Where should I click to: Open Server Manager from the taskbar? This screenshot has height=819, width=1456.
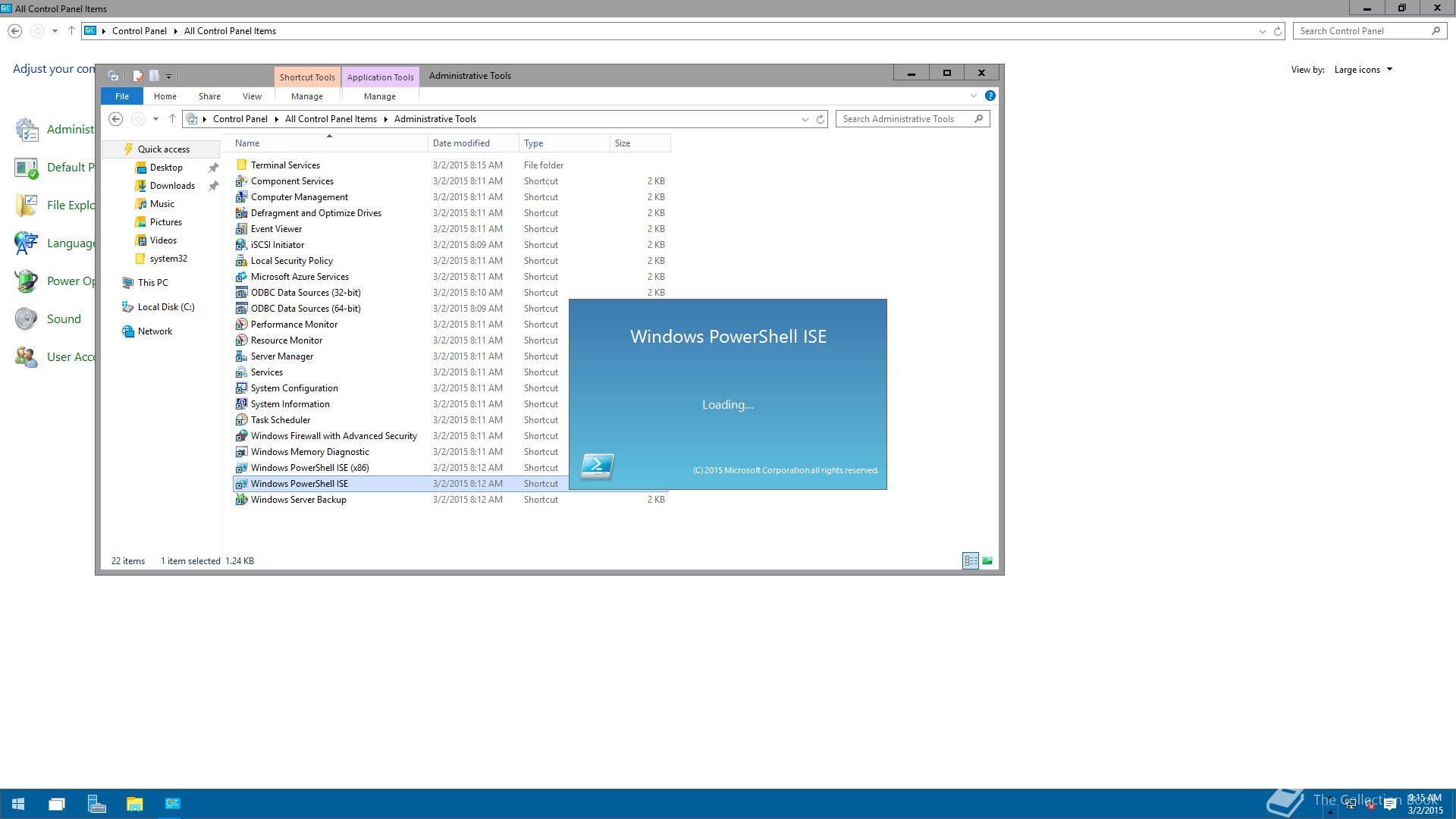[96, 804]
